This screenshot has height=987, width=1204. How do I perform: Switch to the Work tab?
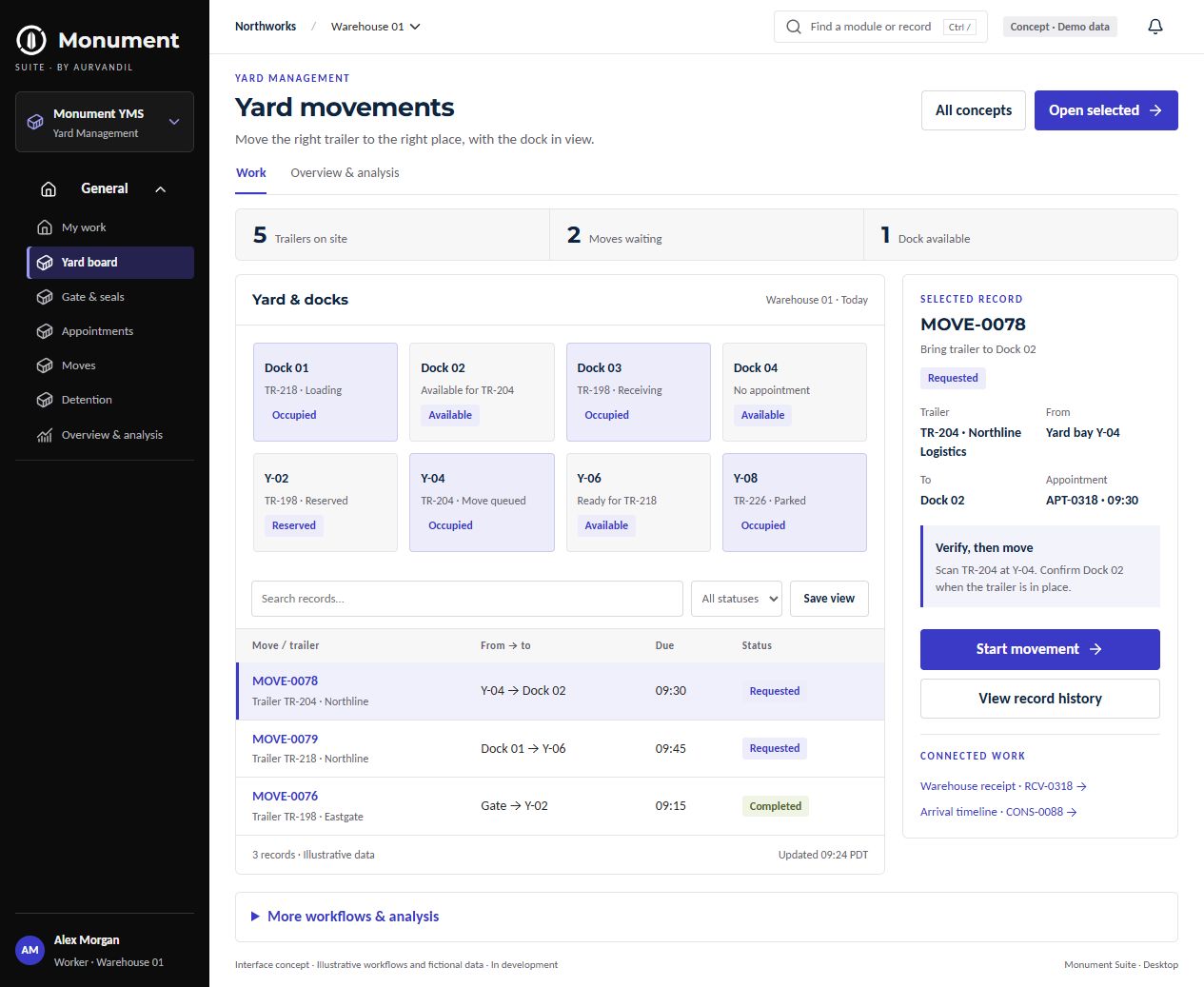point(251,173)
